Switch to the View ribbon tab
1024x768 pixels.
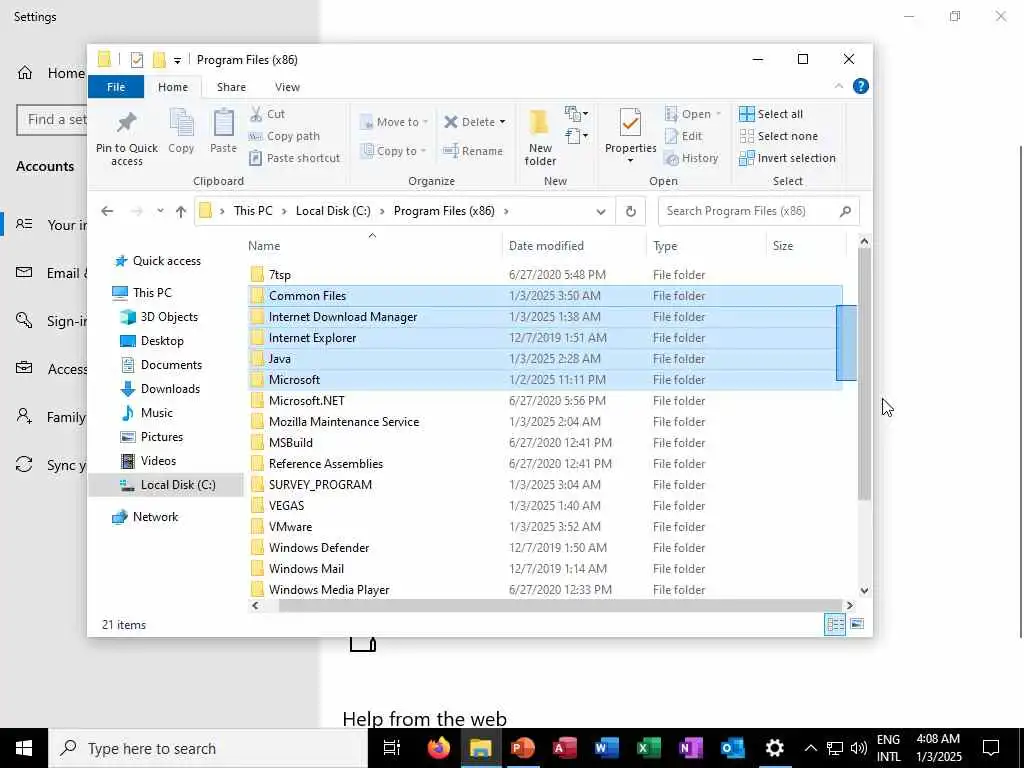[287, 87]
